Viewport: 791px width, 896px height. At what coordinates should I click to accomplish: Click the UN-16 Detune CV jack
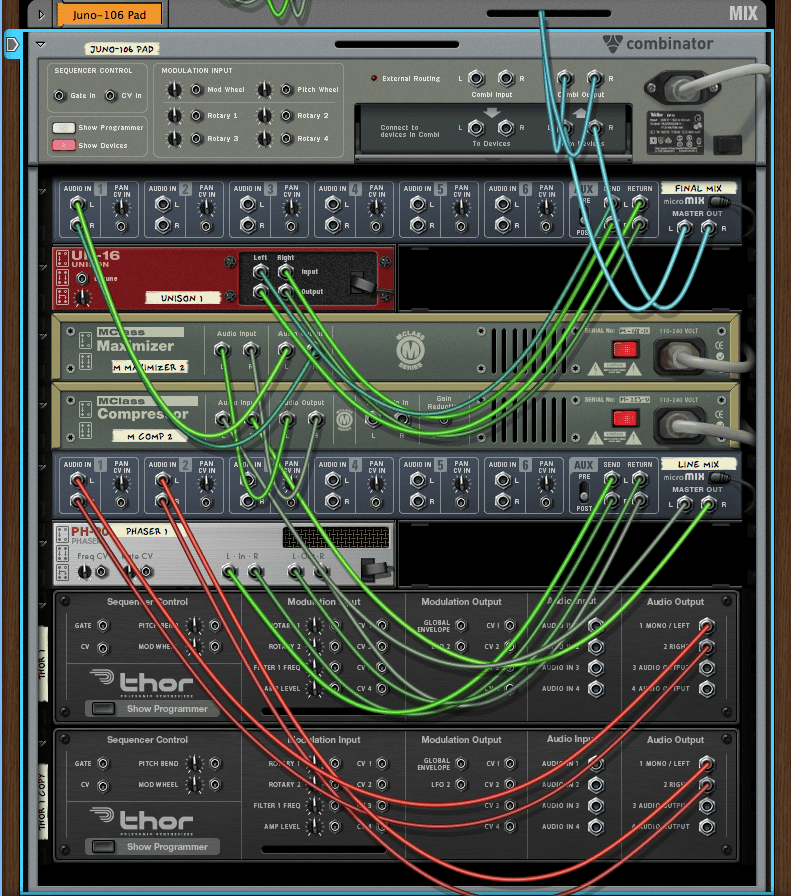83,278
